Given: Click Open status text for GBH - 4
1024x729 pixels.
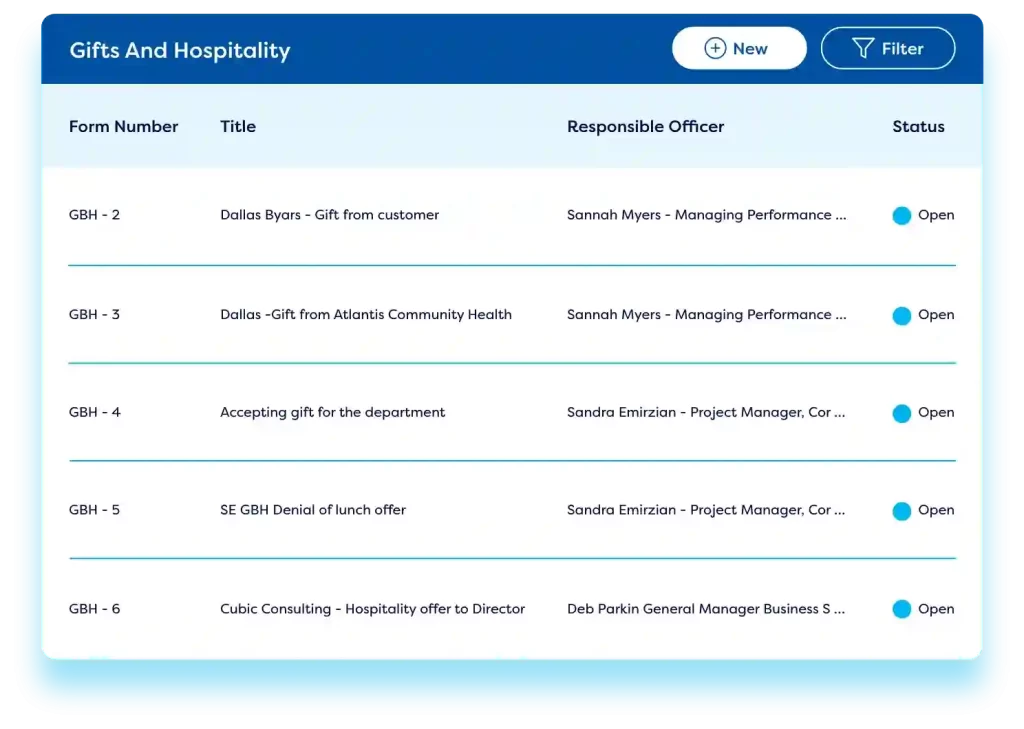Looking at the screenshot, I should click(936, 413).
